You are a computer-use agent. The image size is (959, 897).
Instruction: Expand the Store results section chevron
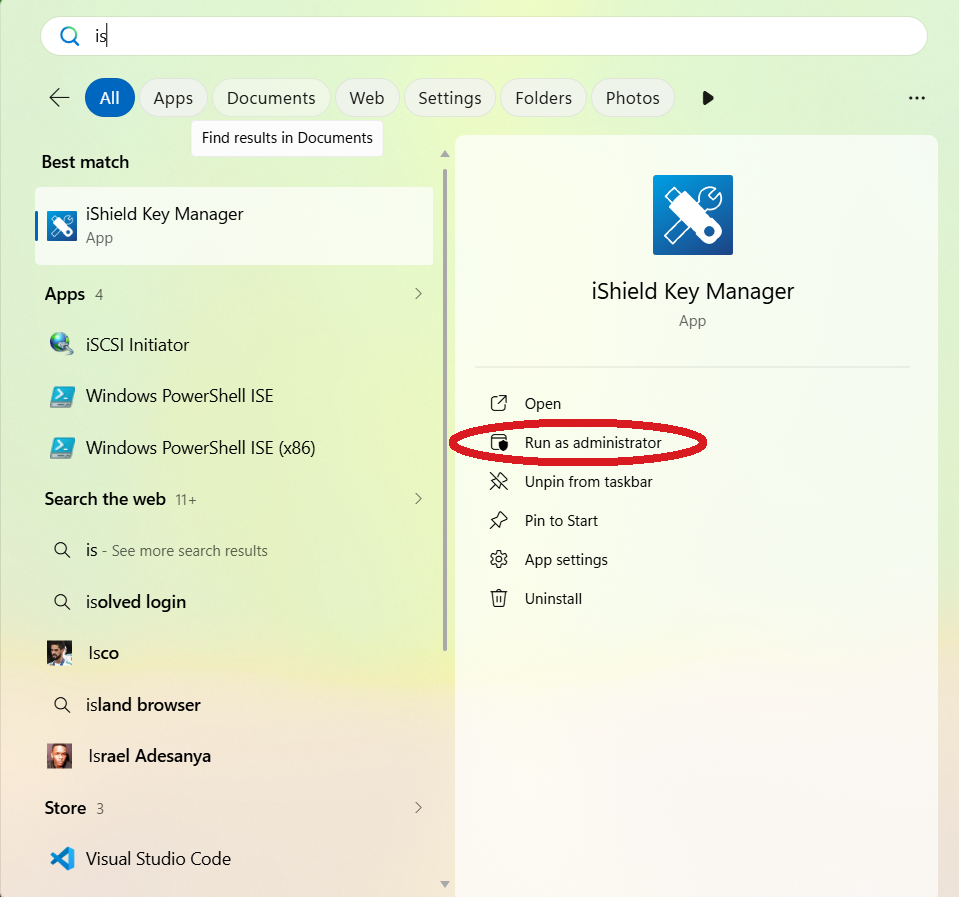(418, 808)
